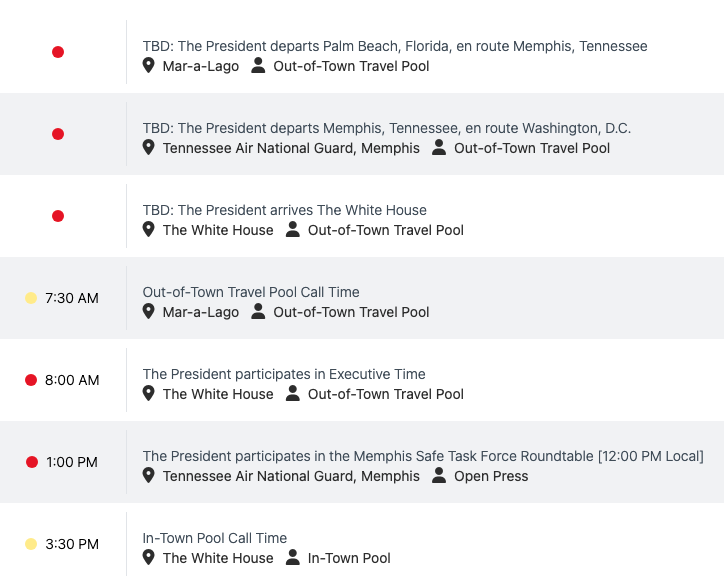The height and width of the screenshot is (585, 724).
Task: Click the red dot in the Palm Beach departure row
Action: pos(58,52)
